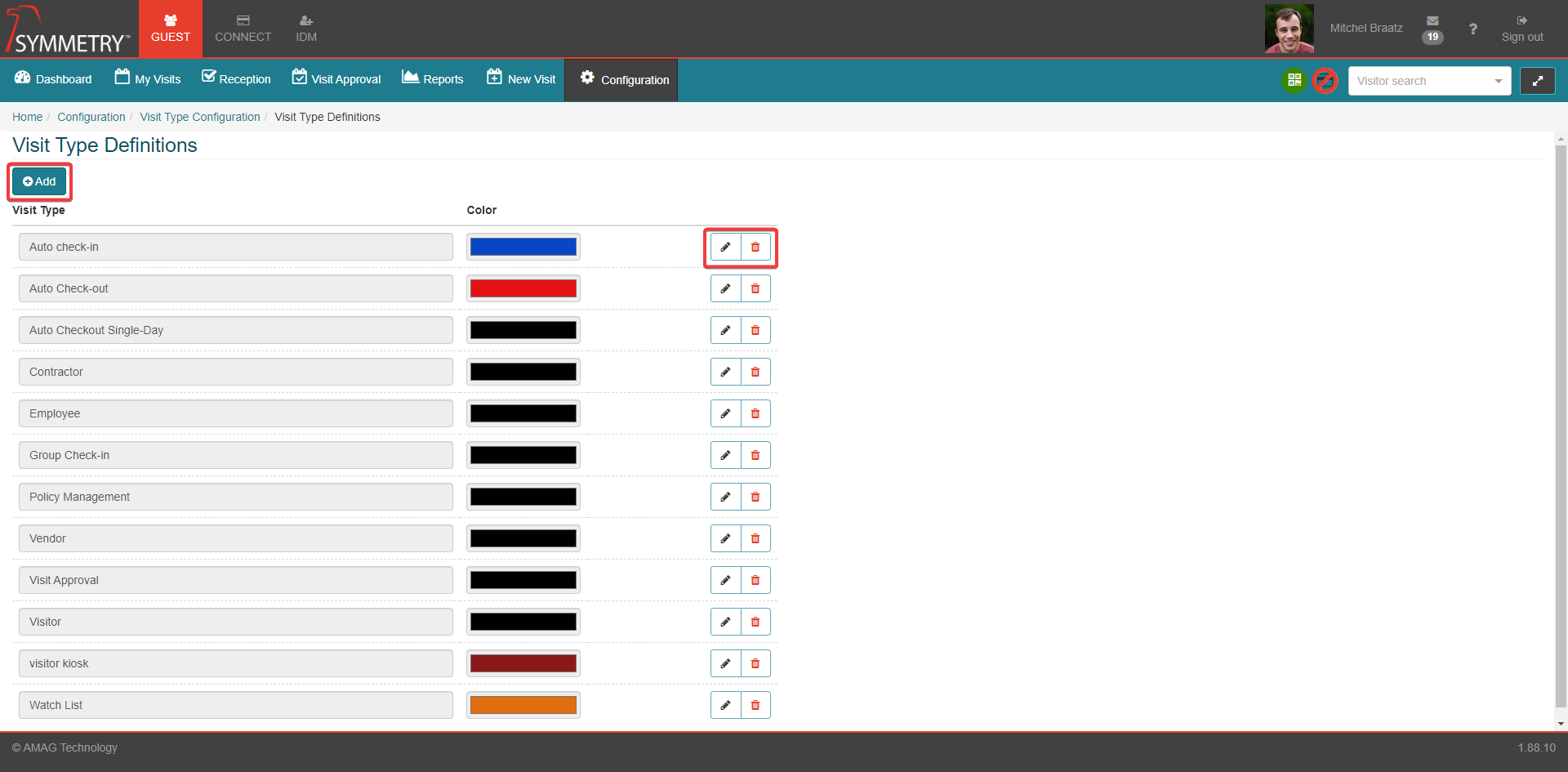Click the scrollbar down arrow

tap(1561, 724)
